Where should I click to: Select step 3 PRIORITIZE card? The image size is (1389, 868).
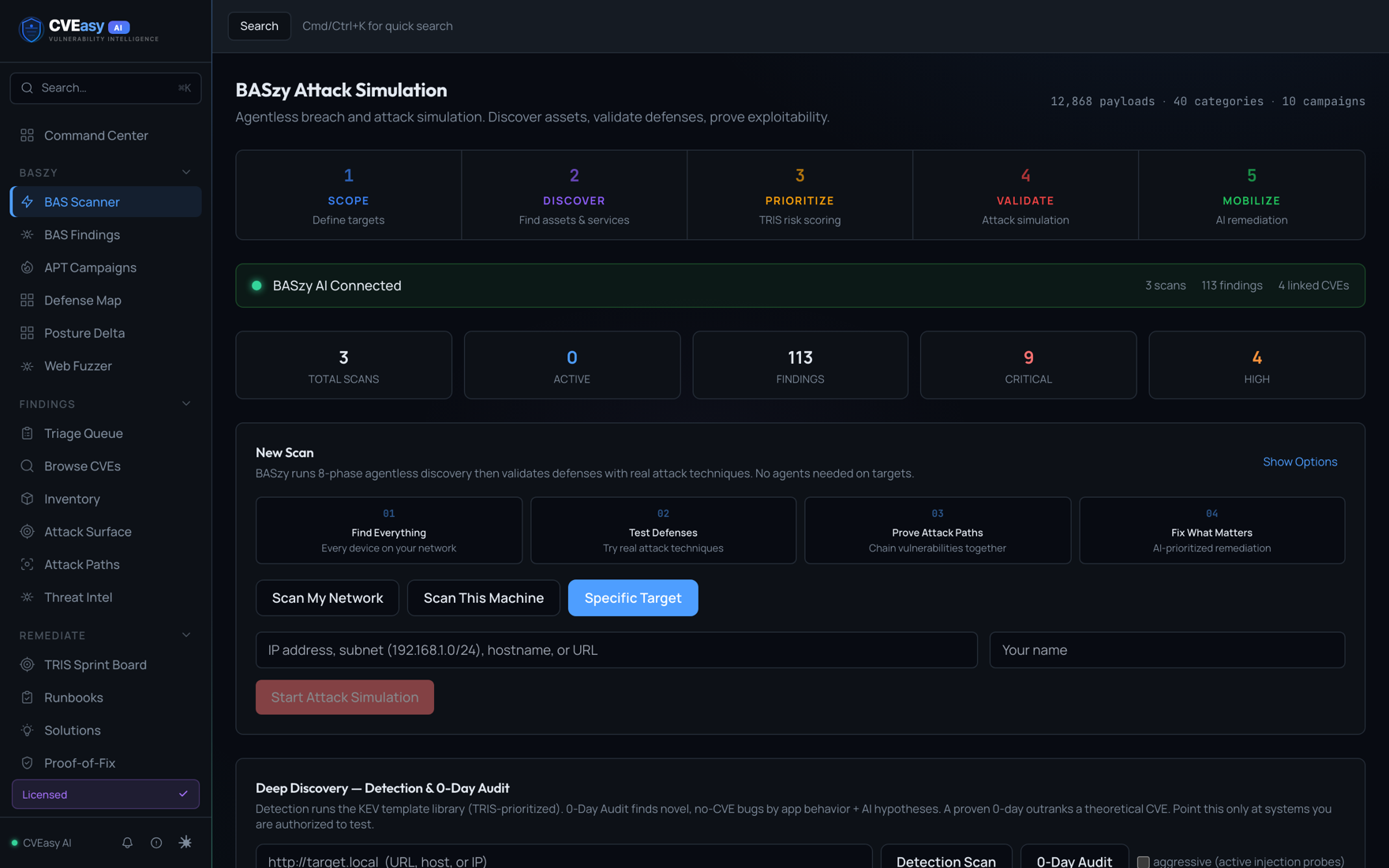pyautogui.click(x=800, y=195)
